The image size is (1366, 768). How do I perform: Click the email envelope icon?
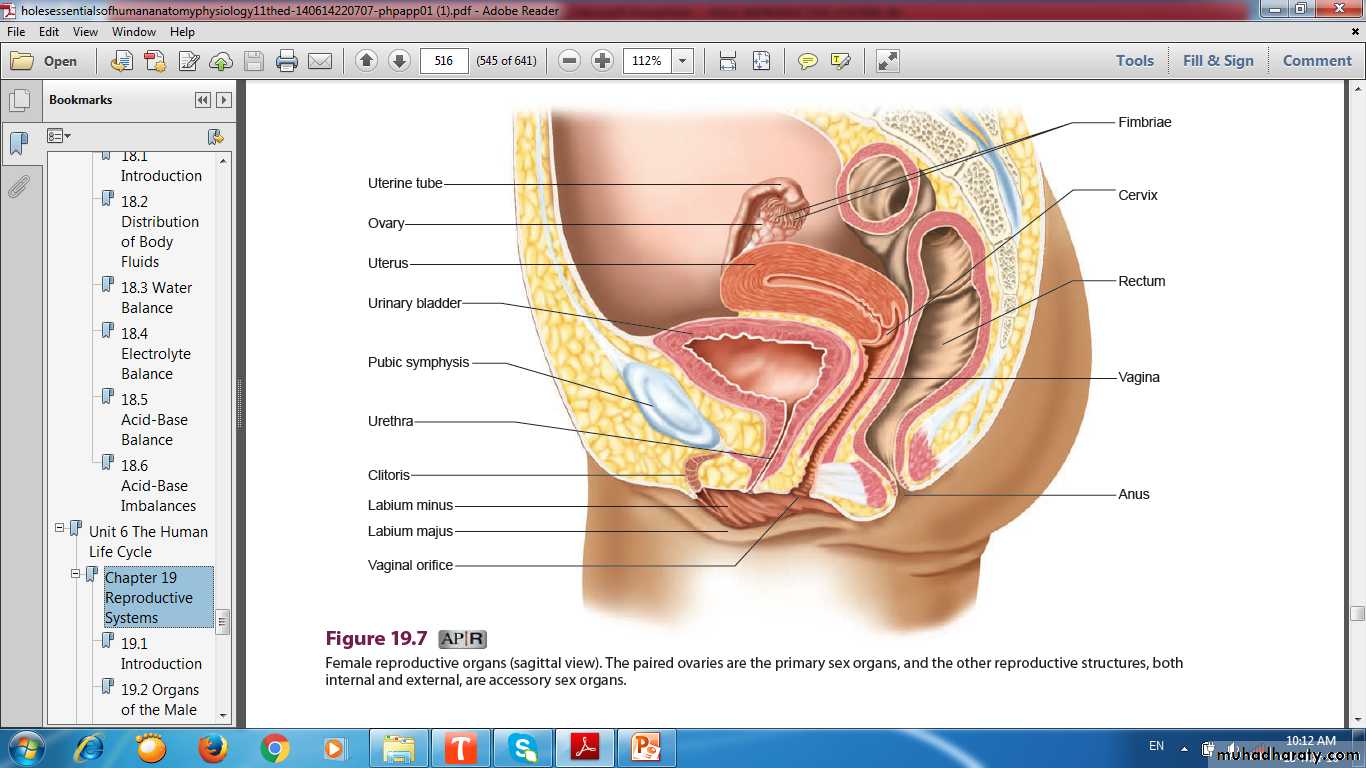pos(320,61)
